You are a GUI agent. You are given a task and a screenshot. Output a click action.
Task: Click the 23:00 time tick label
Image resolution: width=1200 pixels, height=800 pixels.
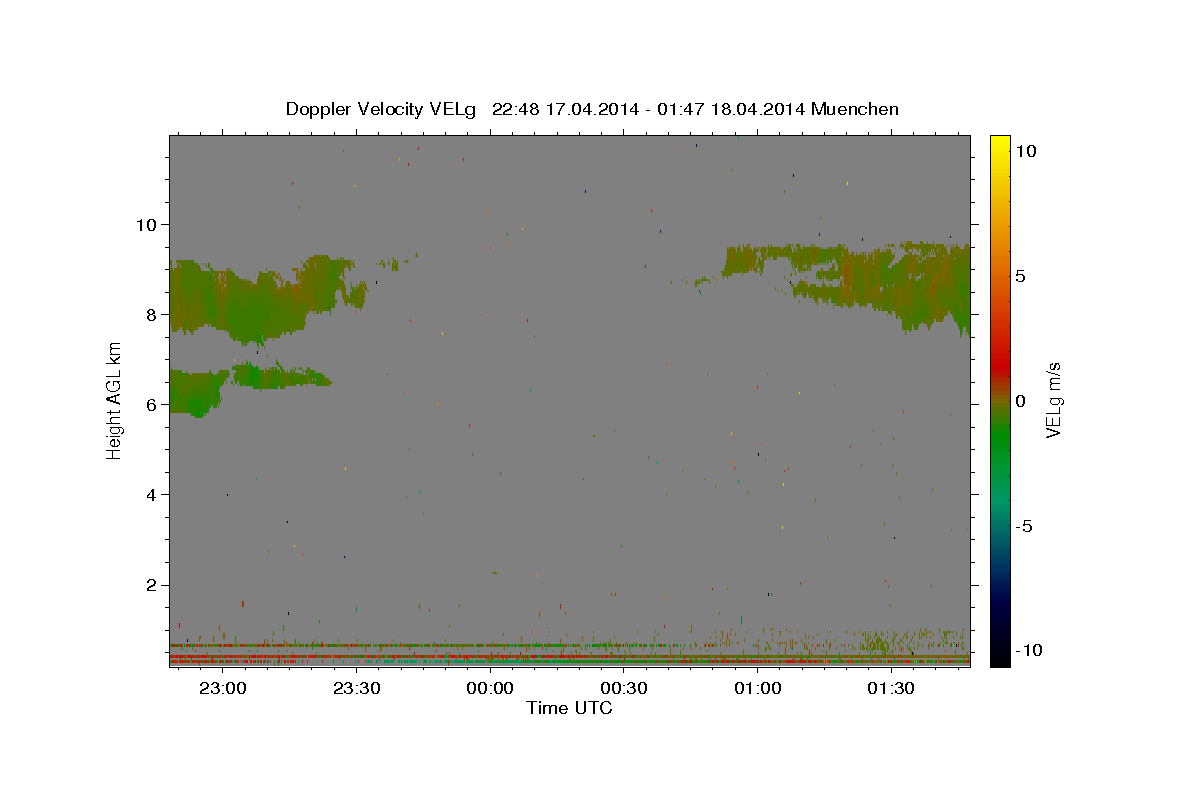tap(222, 688)
